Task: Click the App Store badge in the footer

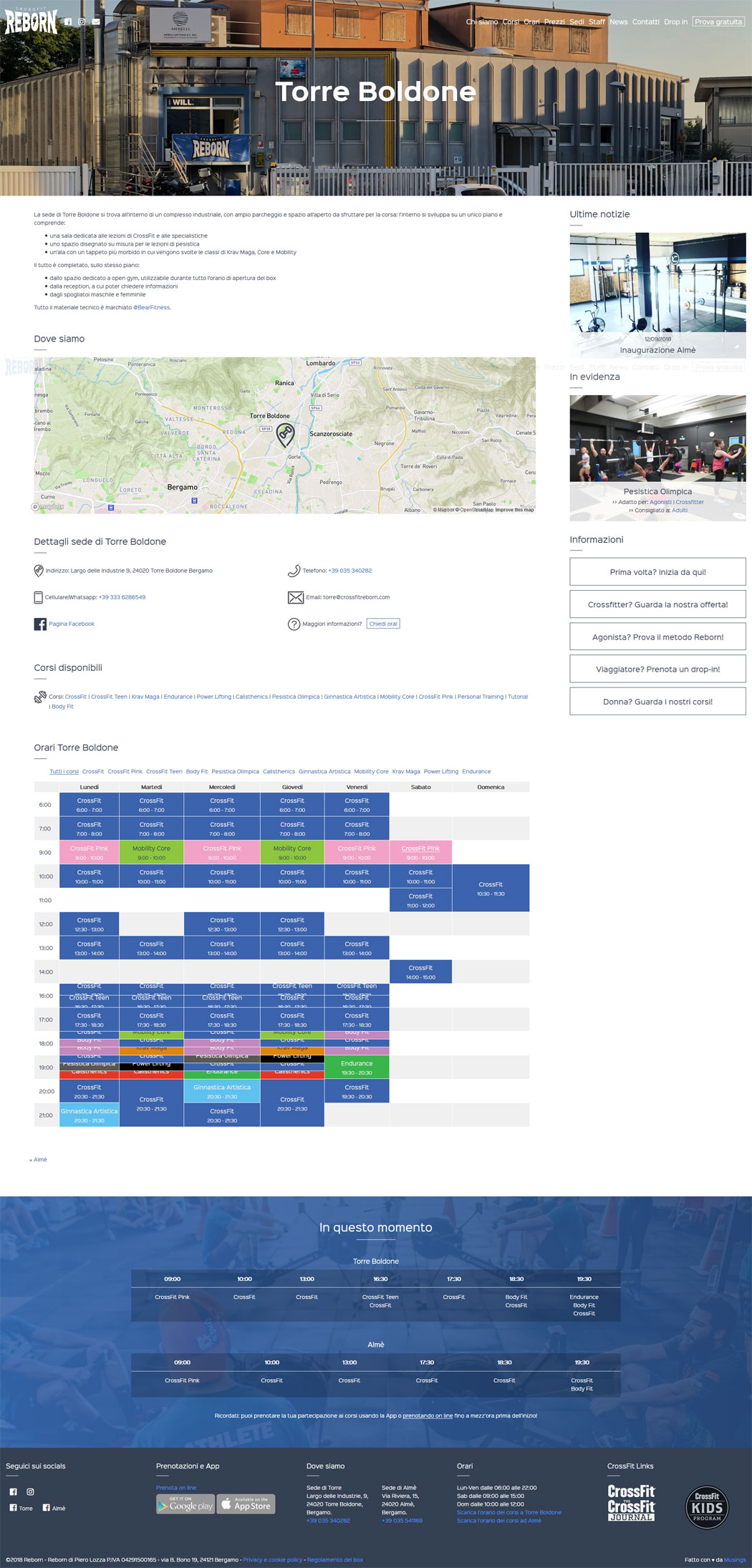Action: 246,1504
